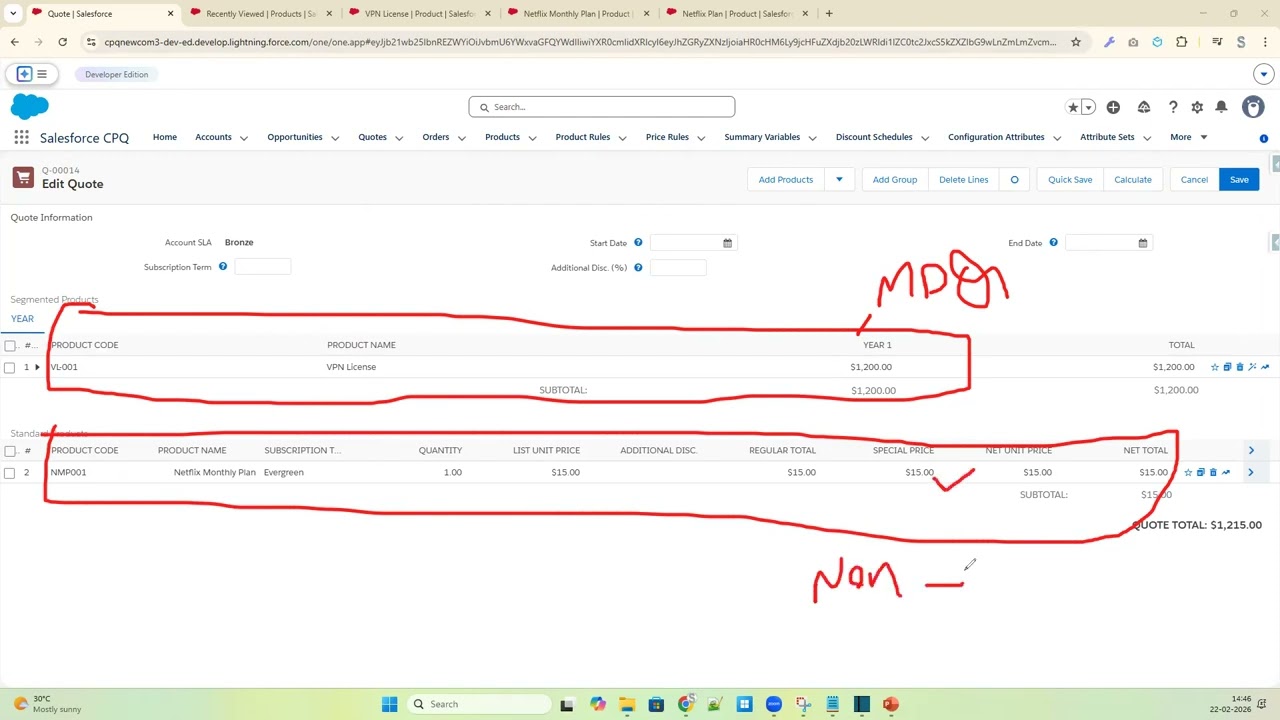Screen dimensions: 1280x720
Task: Open Opportunities navigation tab
Action: coord(295,137)
